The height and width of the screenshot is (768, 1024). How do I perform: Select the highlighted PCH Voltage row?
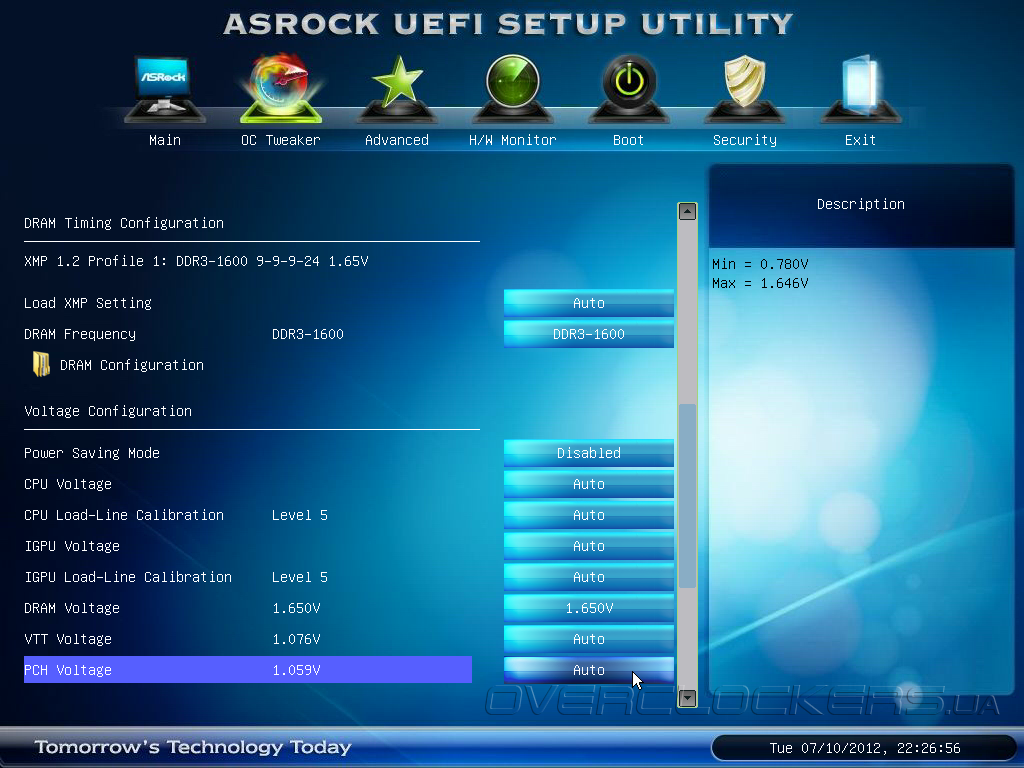click(248, 669)
